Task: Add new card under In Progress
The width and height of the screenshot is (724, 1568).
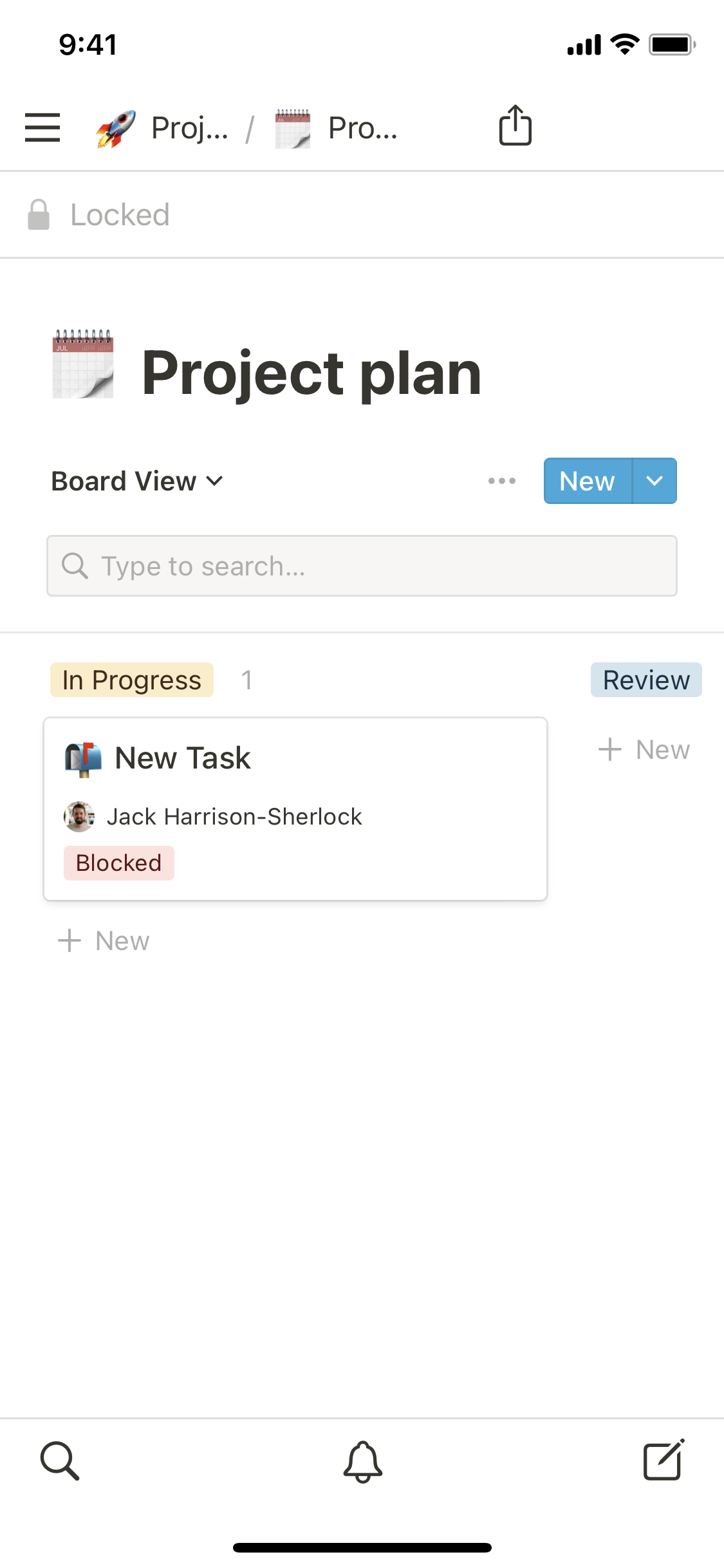Action: [x=104, y=941]
